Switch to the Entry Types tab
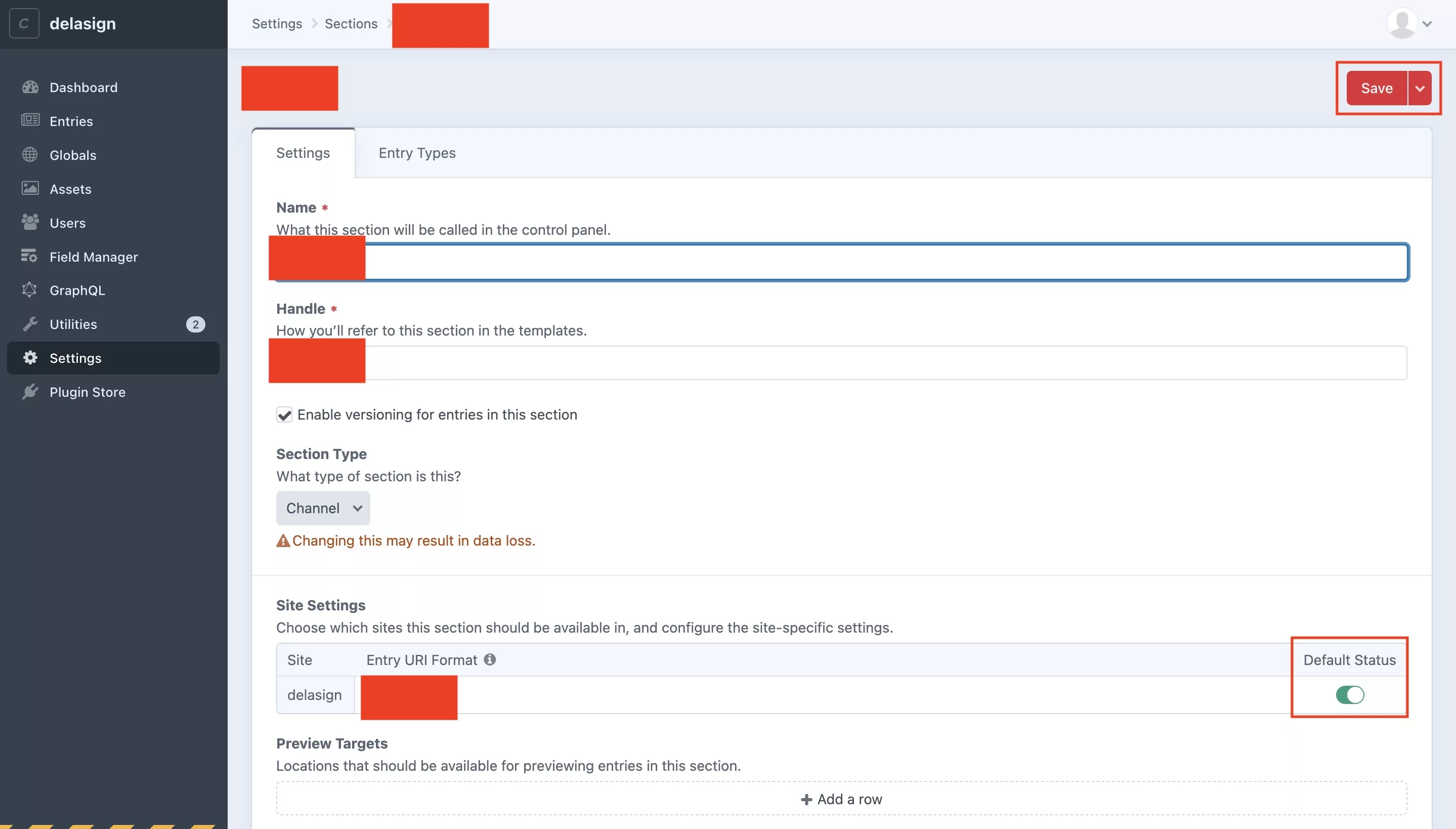The image size is (1456, 829). pyautogui.click(x=417, y=153)
